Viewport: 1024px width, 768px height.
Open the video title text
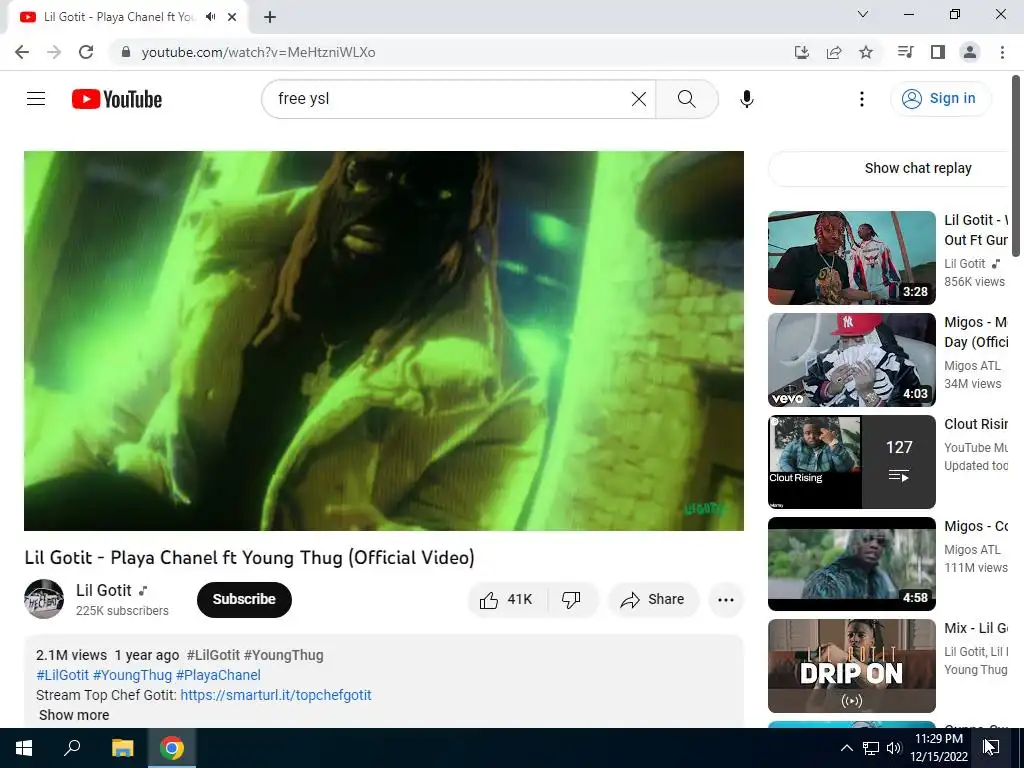point(249,558)
